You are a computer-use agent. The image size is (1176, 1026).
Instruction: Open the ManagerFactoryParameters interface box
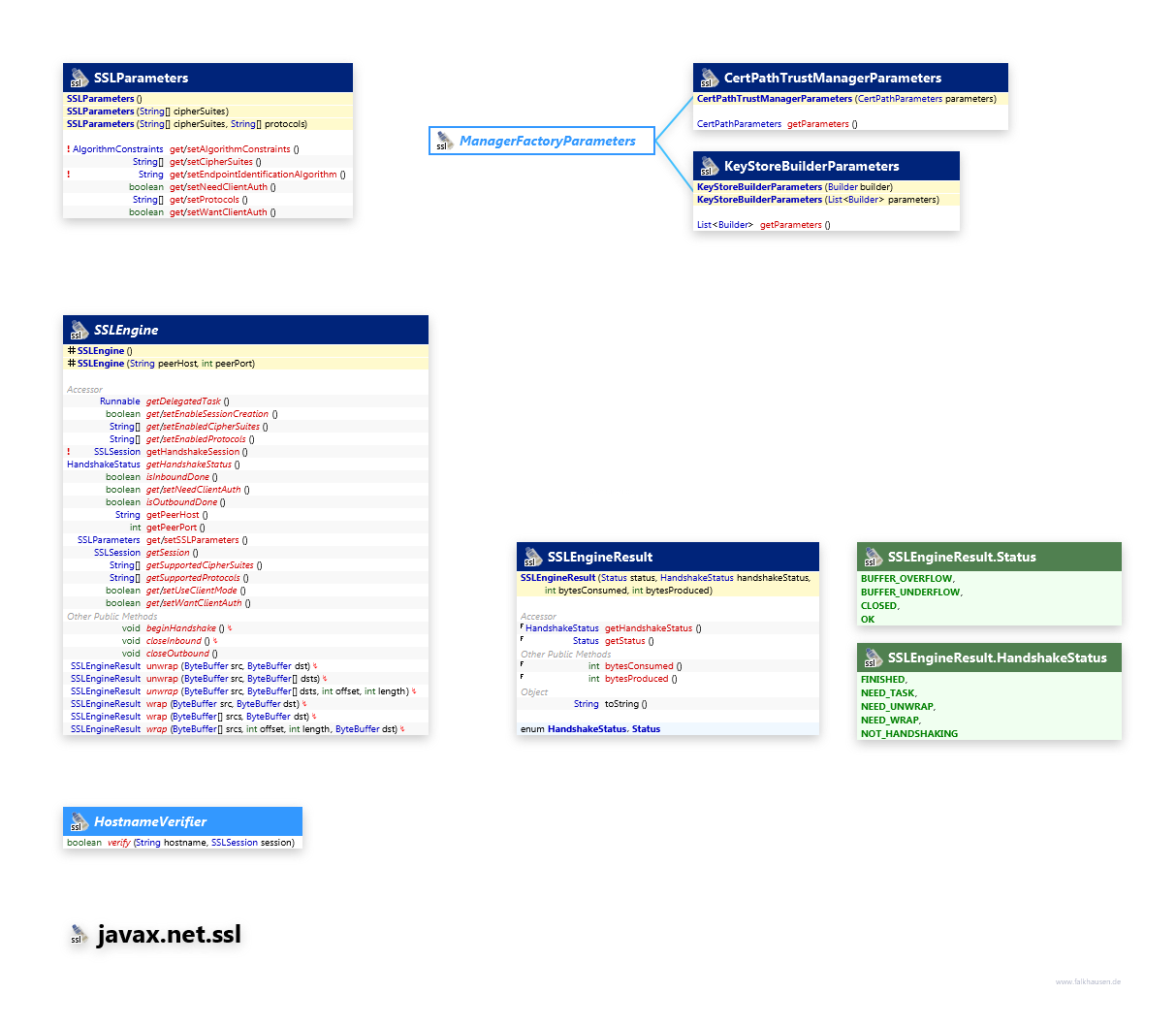(542, 142)
